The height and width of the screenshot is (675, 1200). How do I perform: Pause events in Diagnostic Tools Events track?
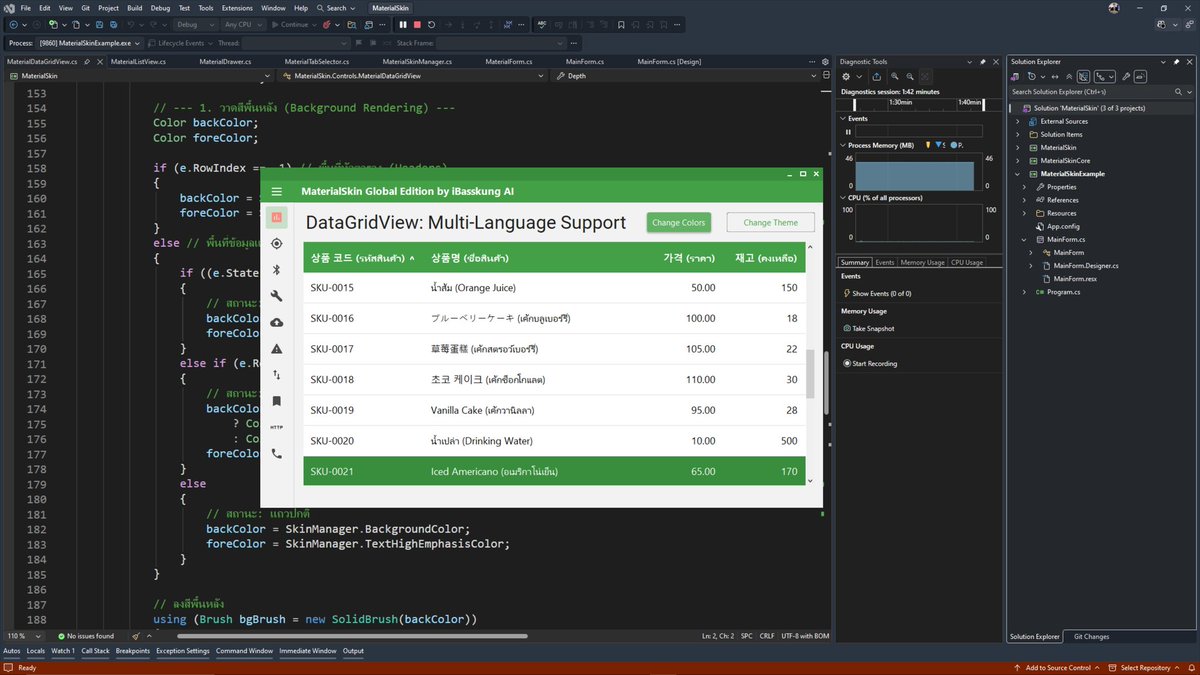pyautogui.click(x=849, y=131)
